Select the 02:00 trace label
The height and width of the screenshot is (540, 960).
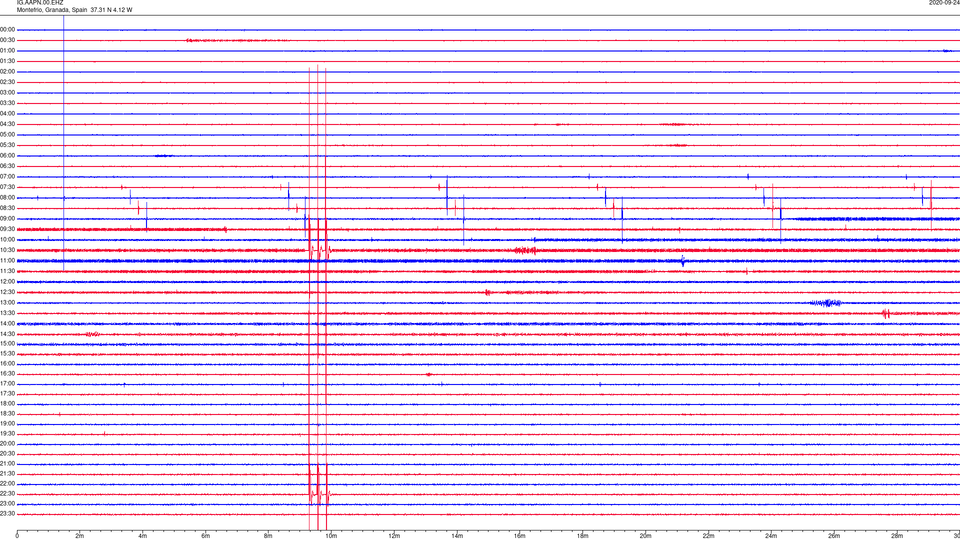[x=8, y=72]
